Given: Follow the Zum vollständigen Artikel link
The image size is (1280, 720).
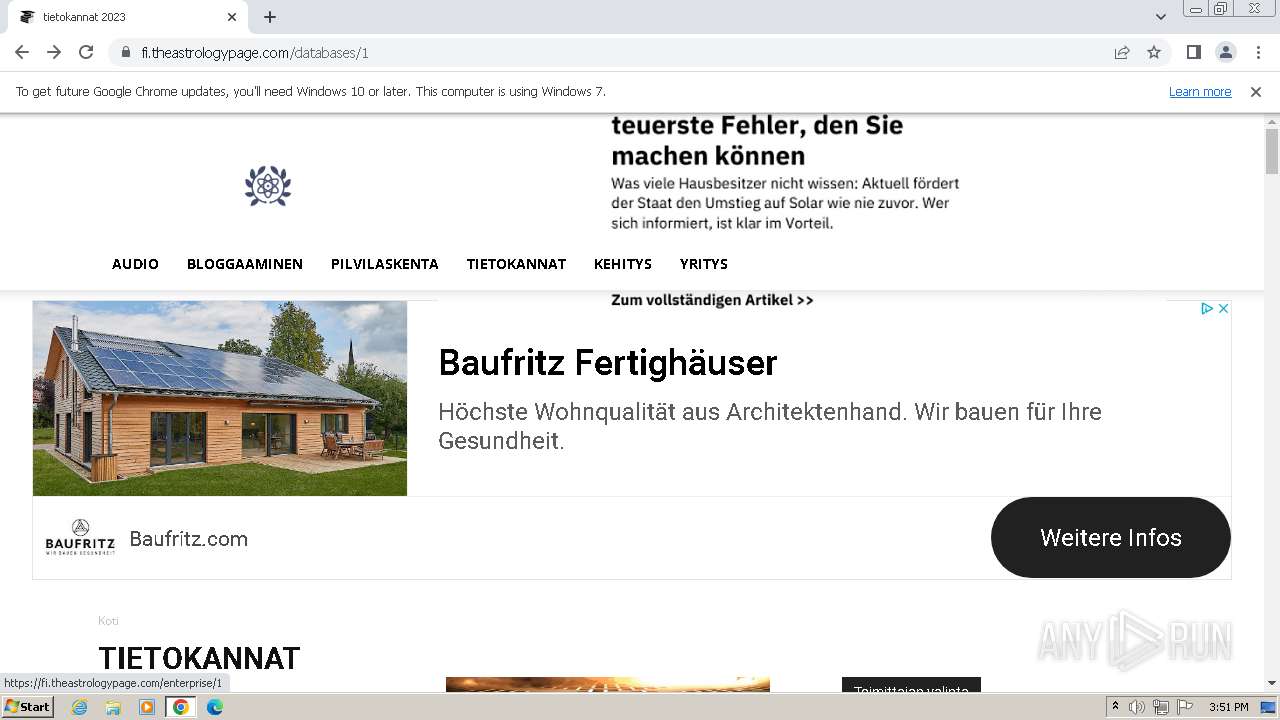Looking at the screenshot, I should tap(712, 300).
